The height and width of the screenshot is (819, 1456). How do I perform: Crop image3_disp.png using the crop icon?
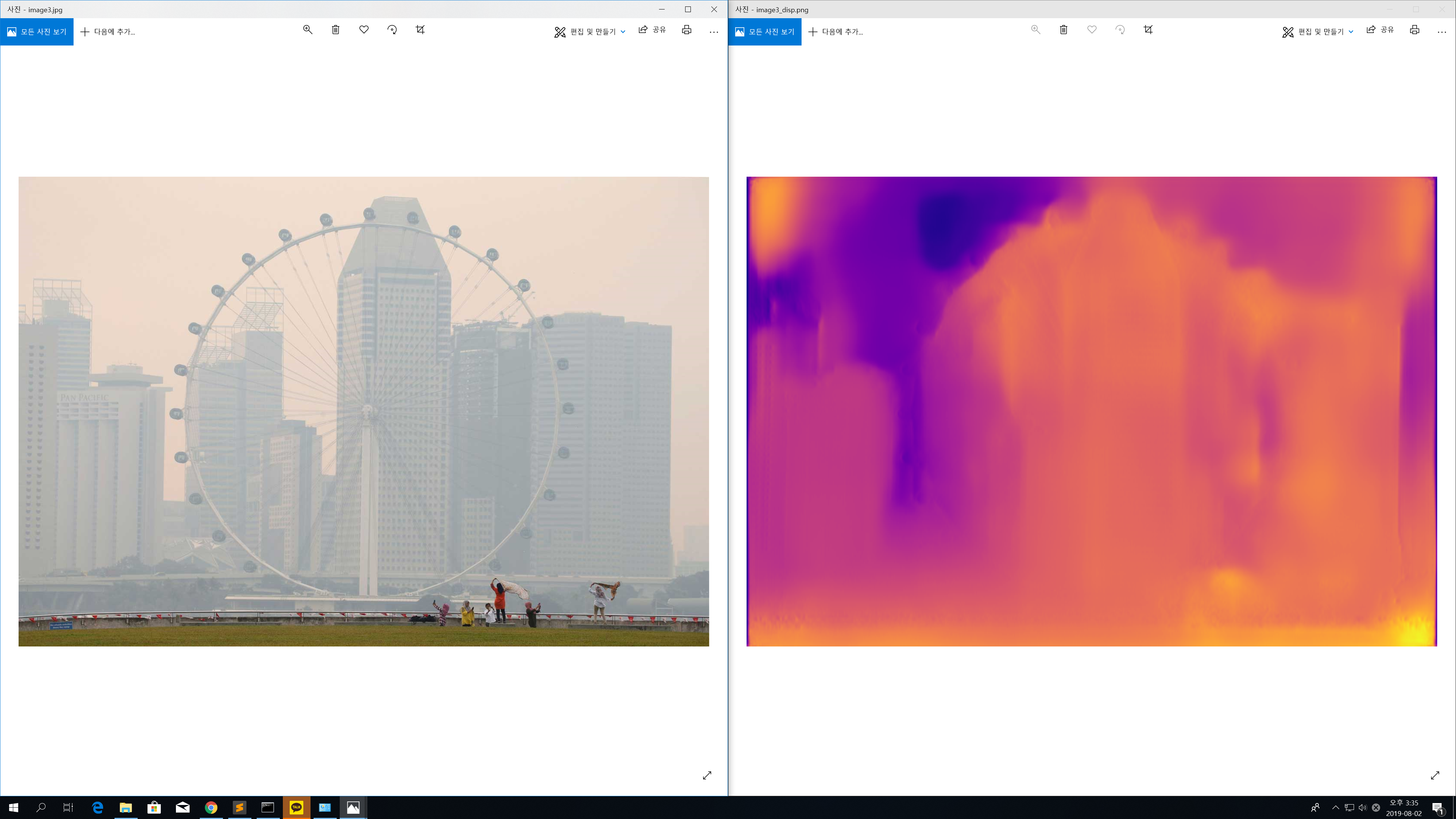tap(1148, 30)
